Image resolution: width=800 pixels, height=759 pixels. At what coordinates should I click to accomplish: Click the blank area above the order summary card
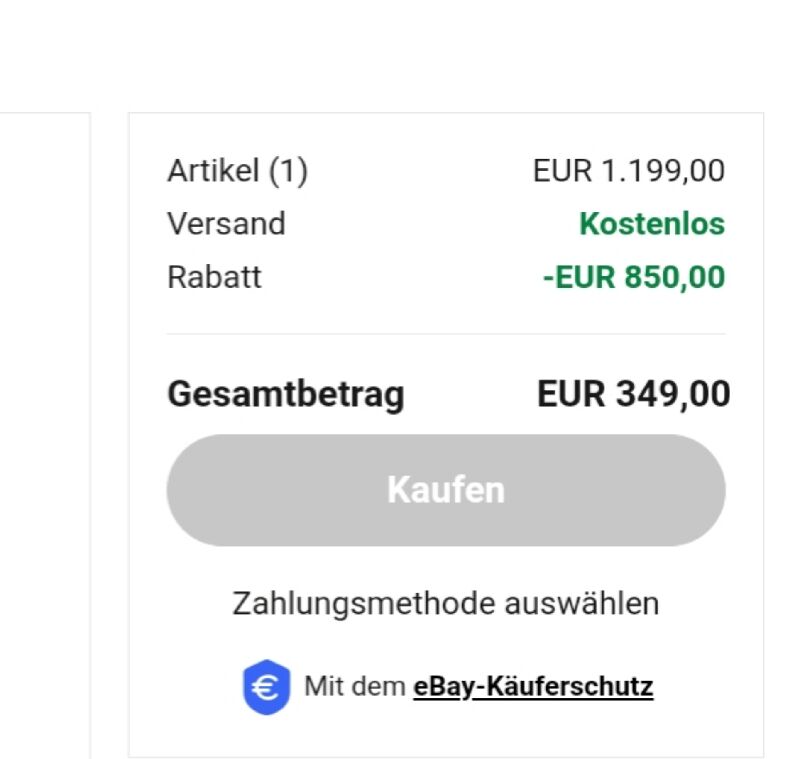(x=446, y=56)
